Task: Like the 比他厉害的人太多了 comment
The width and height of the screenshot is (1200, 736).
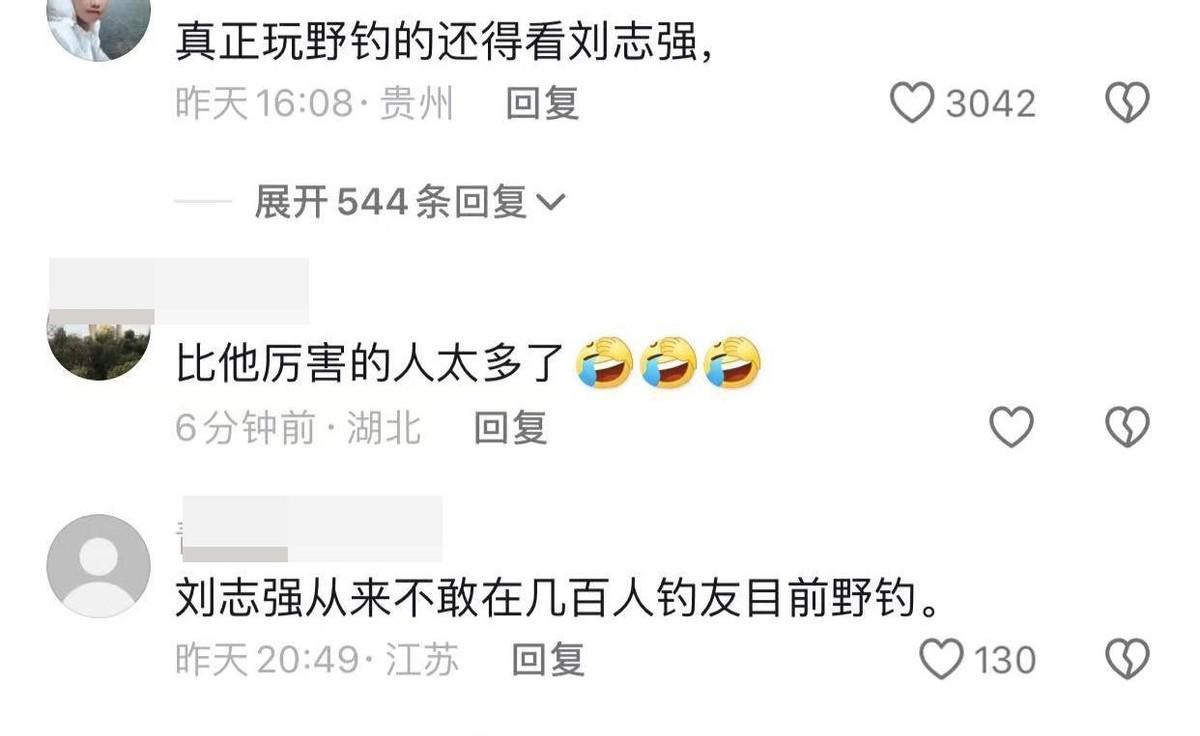Action: (x=1011, y=428)
